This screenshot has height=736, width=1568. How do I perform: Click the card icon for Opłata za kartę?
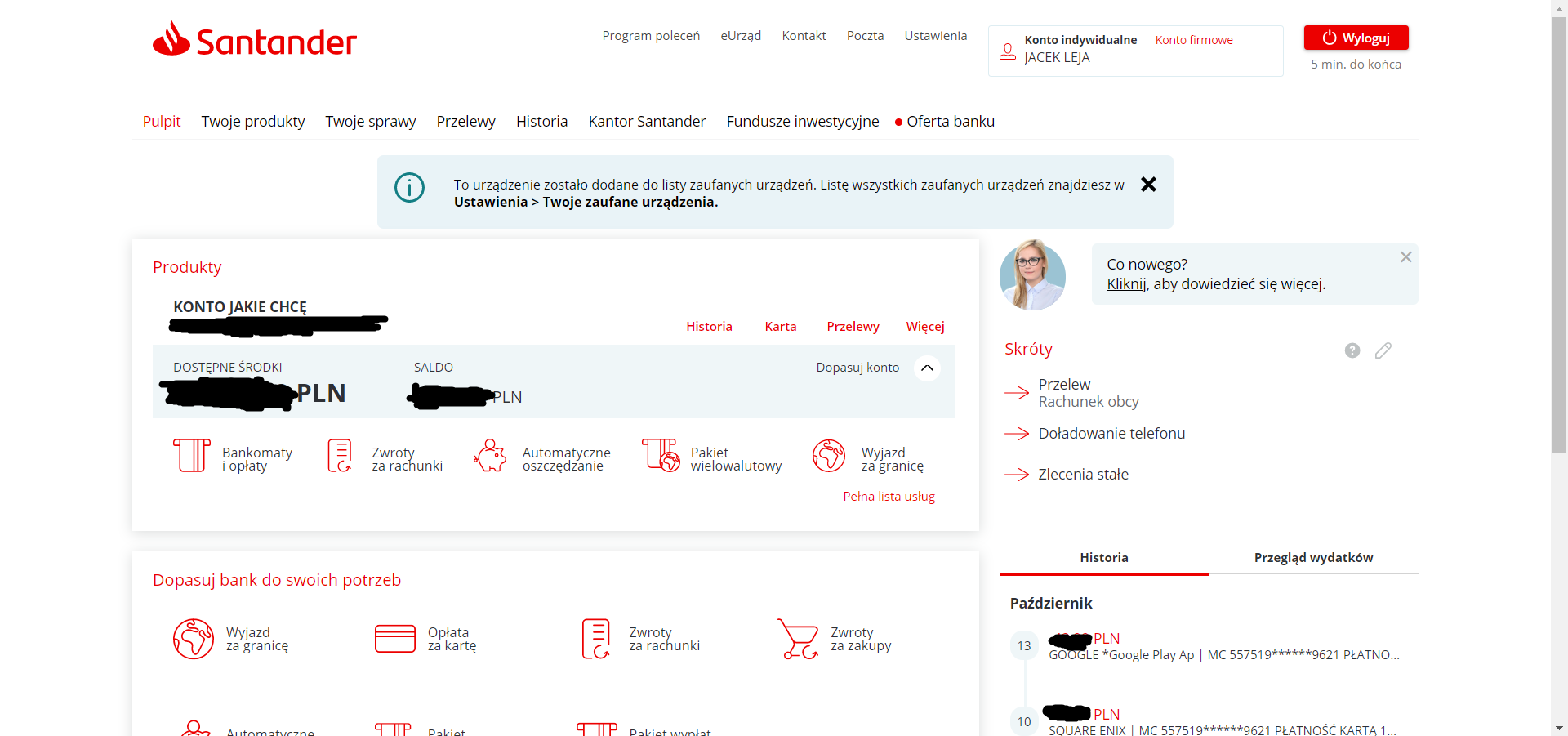click(x=395, y=639)
